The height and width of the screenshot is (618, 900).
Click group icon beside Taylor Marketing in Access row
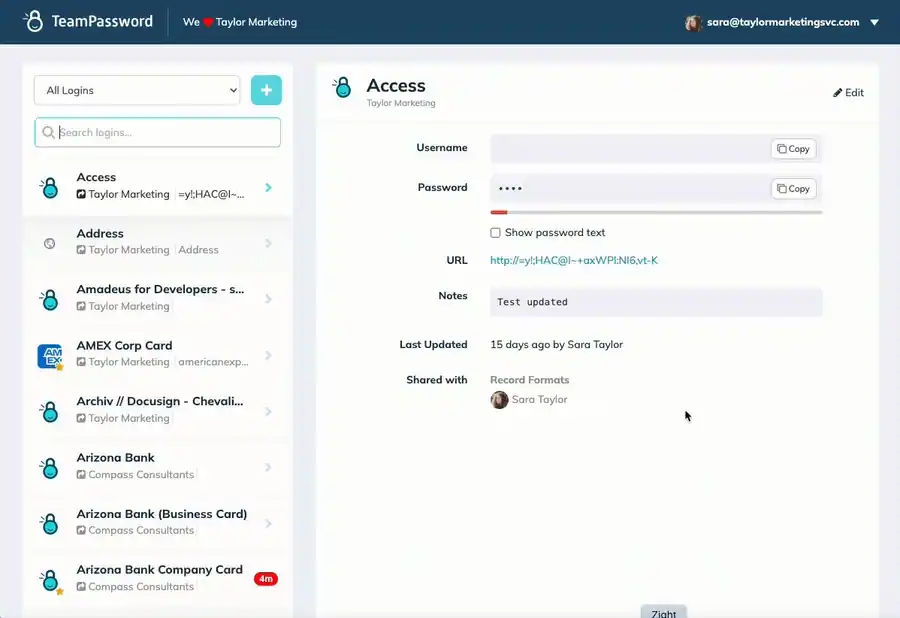tap(81, 195)
